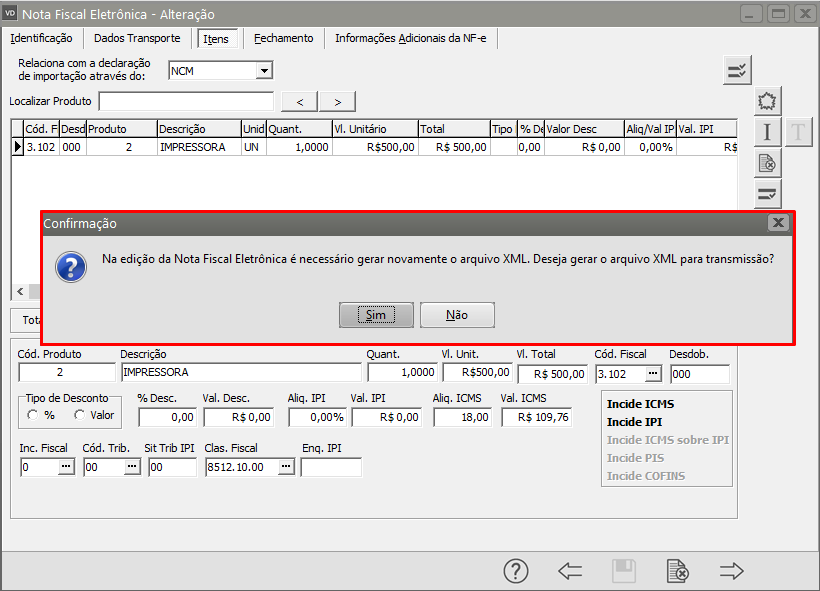Click the cancel document icon in bottom bar
Image resolution: width=820 pixels, height=591 pixels.
click(x=677, y=571)
